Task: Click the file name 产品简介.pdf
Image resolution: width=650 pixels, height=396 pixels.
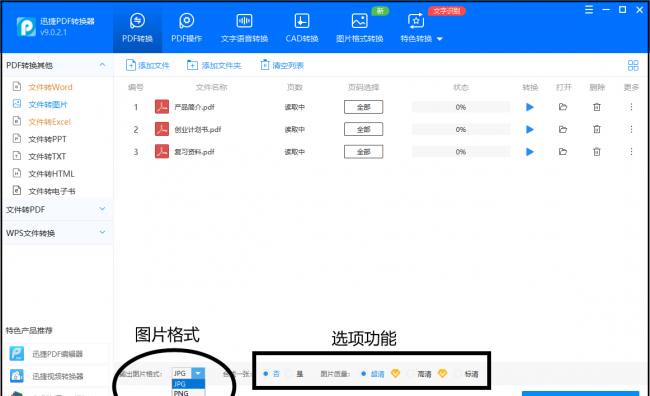Action: pyautogui.click(x=194, y=107)
